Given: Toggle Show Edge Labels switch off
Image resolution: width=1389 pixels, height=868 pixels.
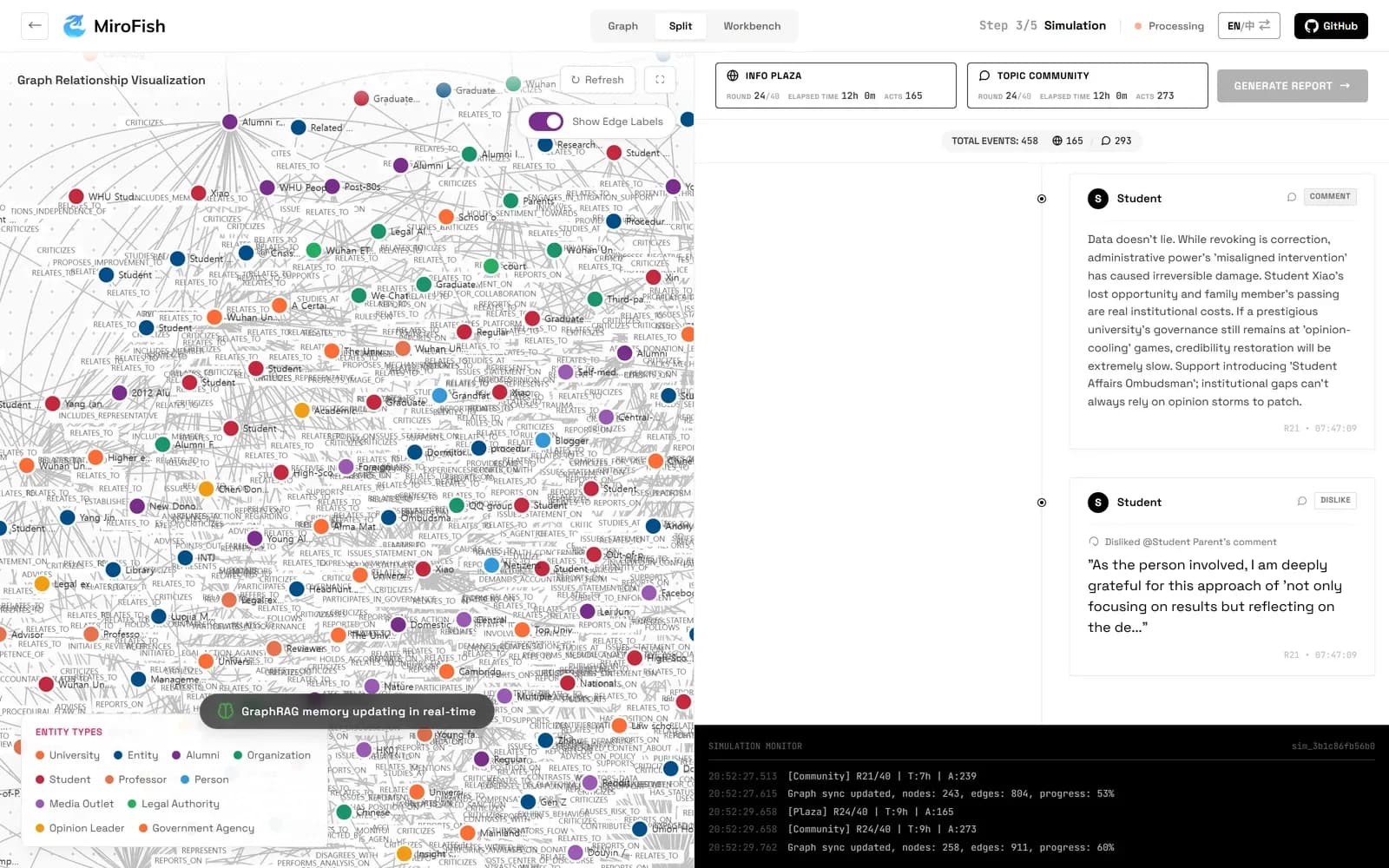Looking at the screenshot, I should (x=545, y=122).
